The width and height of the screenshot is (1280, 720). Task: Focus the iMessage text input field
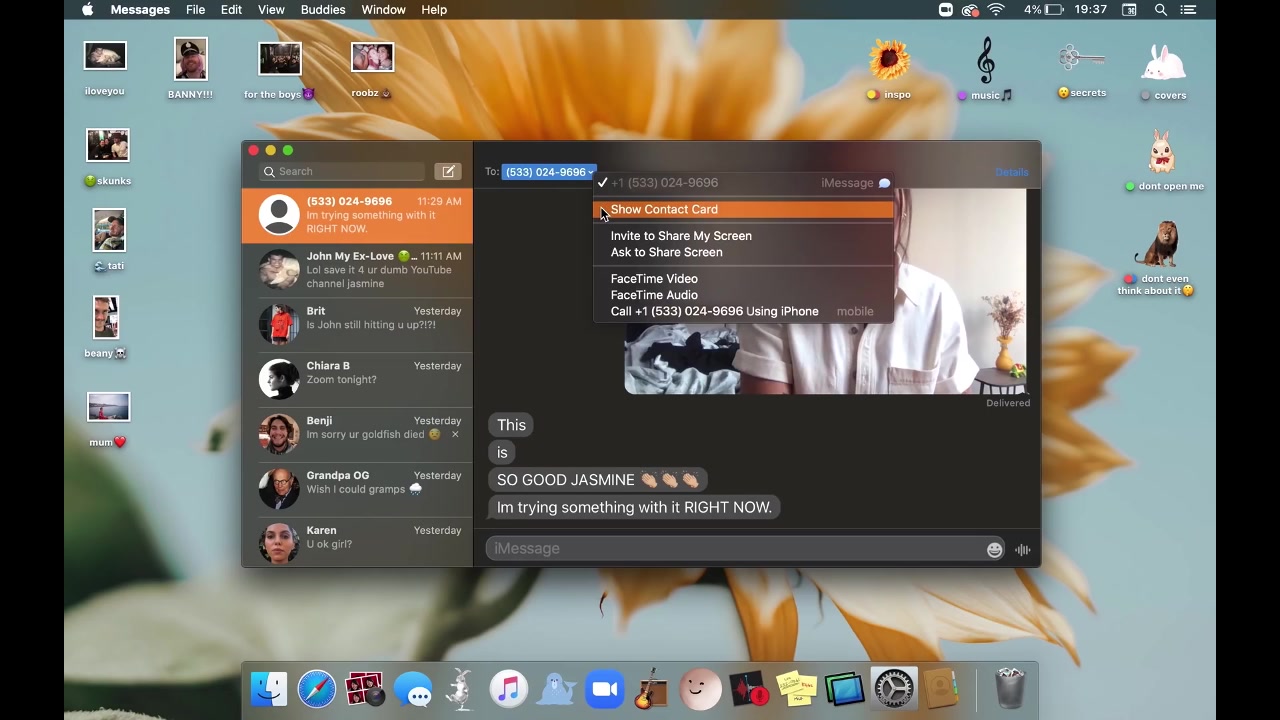tap(735, 549)
